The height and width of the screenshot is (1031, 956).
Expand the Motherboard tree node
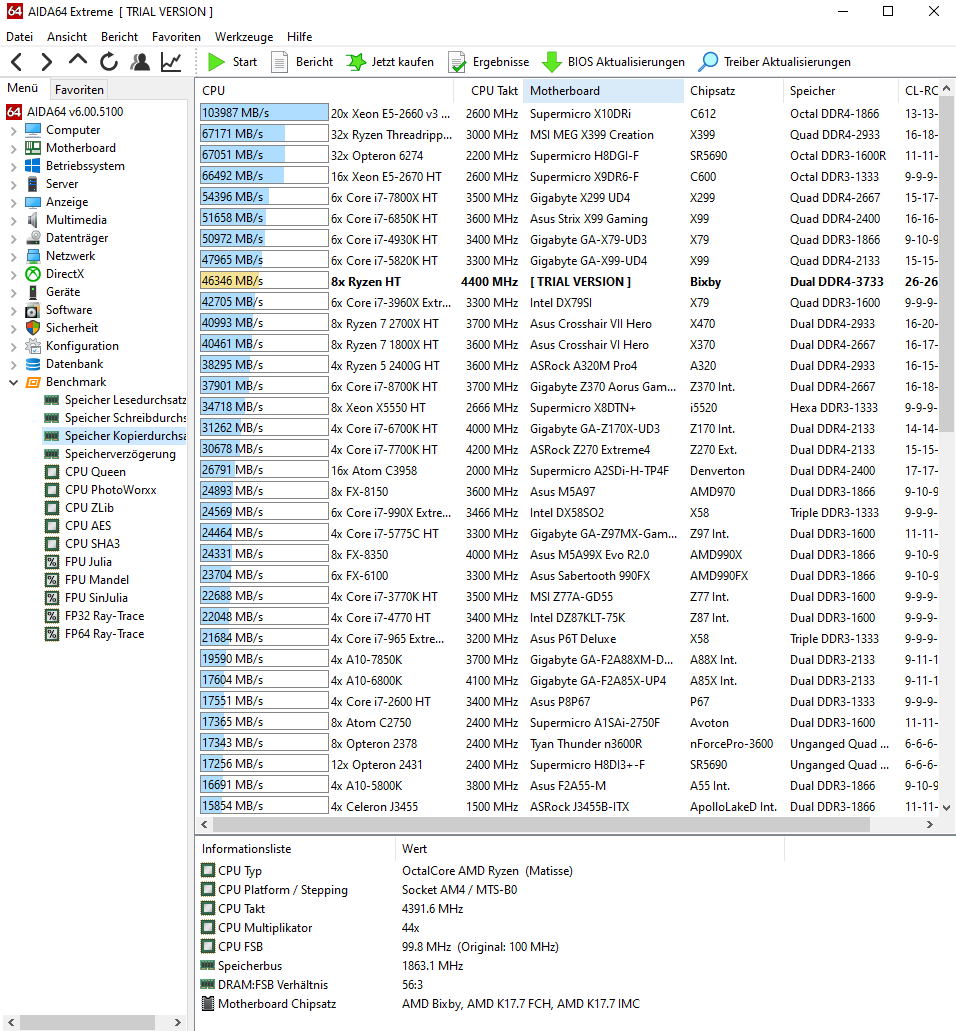(13, 149)
